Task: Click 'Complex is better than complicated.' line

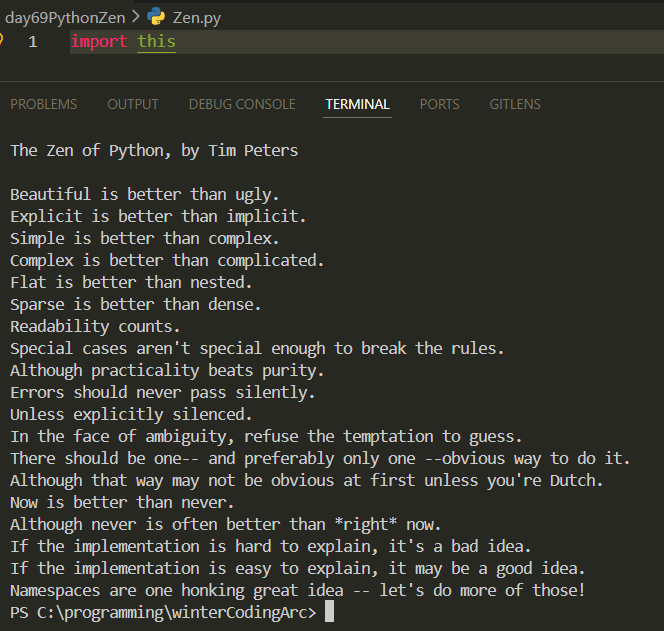Action: tap(167, 261)
